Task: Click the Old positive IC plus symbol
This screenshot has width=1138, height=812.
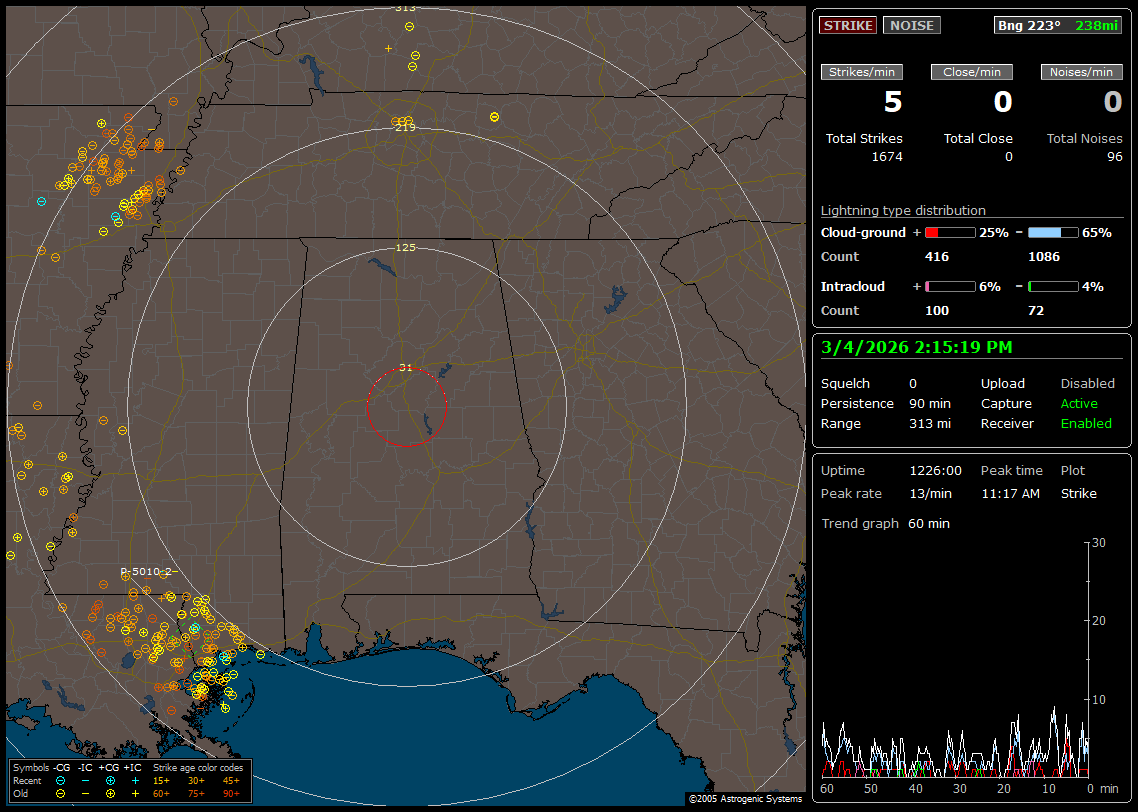Action: point(135,793)
